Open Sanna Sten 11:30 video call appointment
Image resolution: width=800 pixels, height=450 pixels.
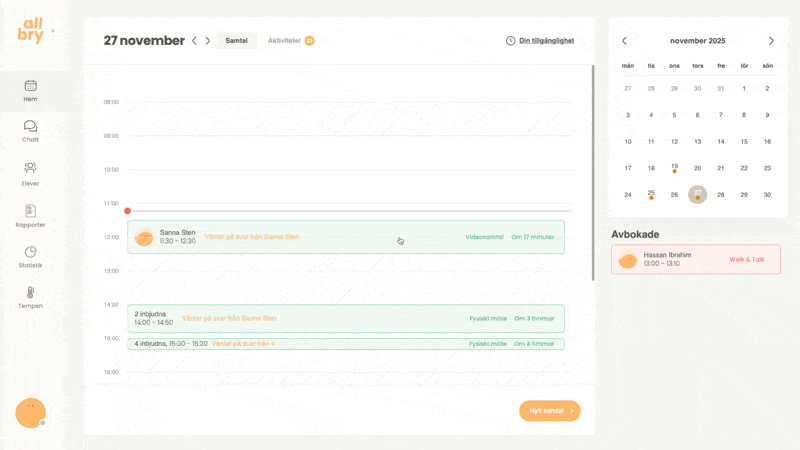[345, 237]
